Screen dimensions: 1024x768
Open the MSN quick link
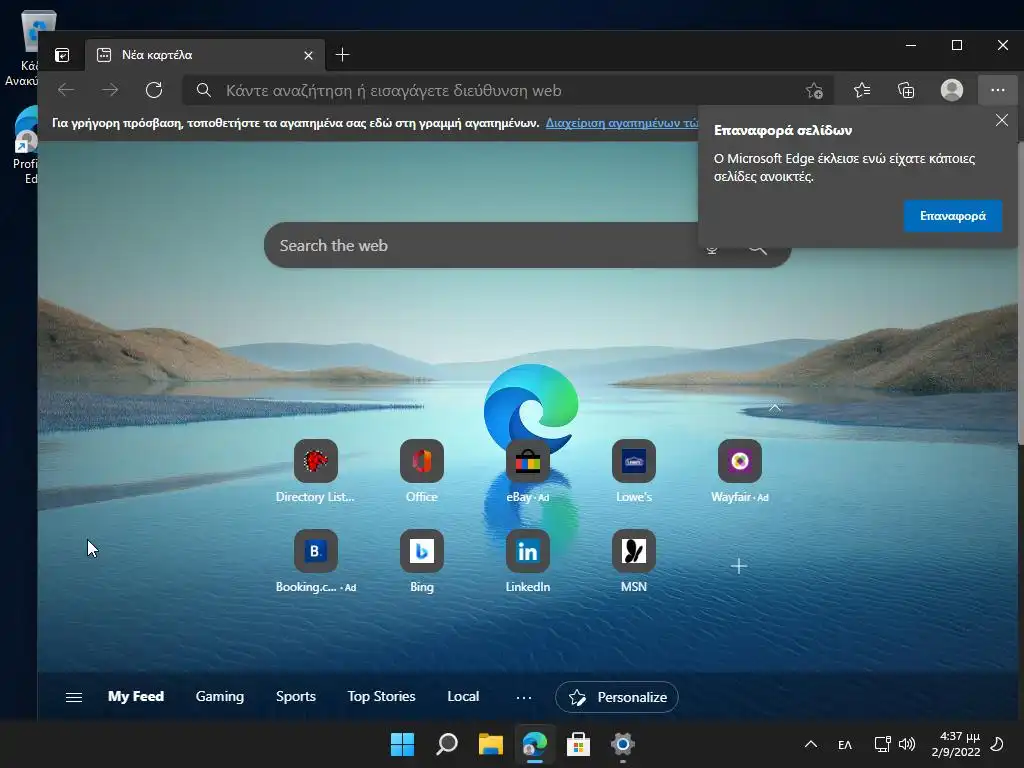tap(633, 562)
